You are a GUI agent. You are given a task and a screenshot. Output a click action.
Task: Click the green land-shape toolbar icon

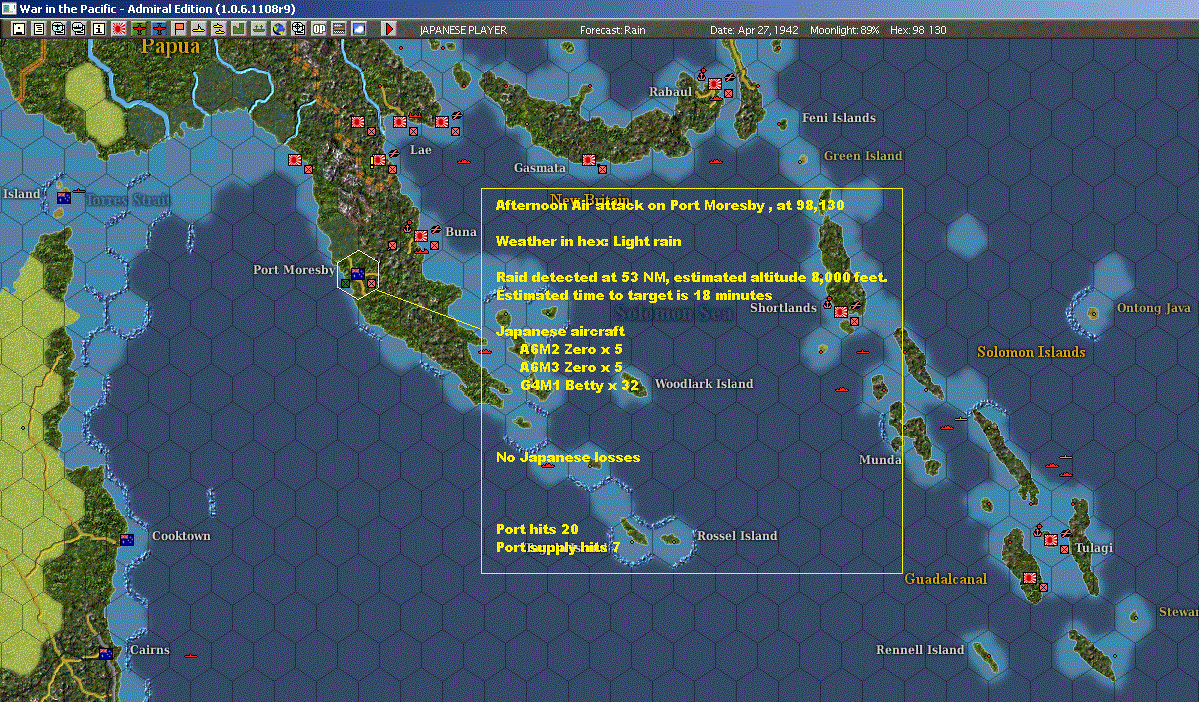[239, 29]
